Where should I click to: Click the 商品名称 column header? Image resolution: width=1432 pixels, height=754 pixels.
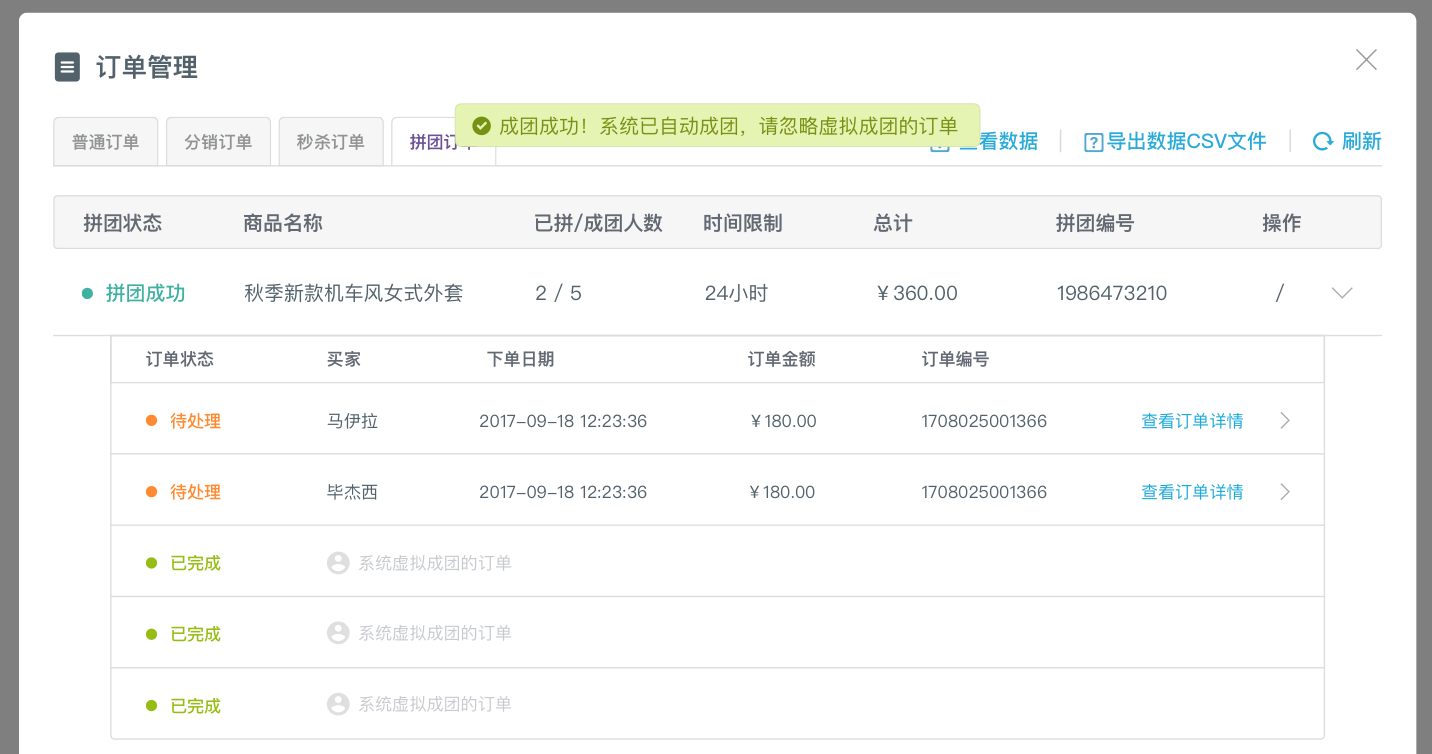pos(283,223)
